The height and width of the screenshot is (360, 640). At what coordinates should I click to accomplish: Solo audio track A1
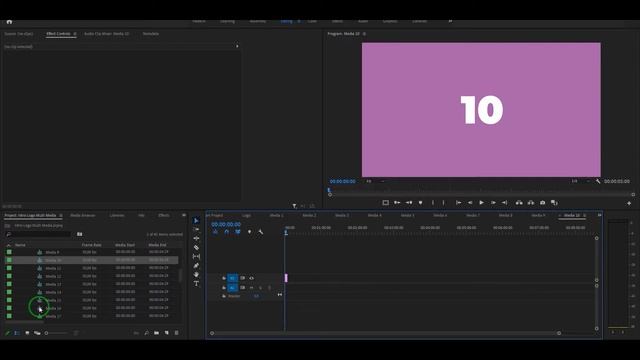(x=260, y=288)
